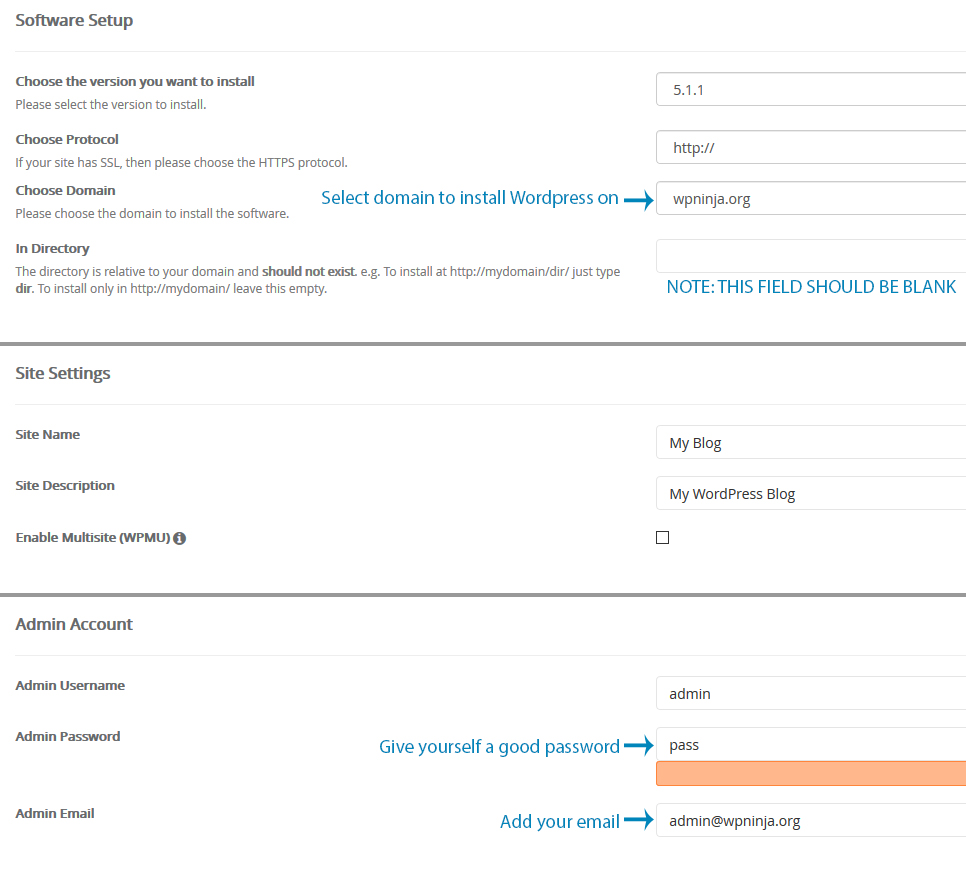Click the Admin Username field containing admin
The height and width of the screenshot is (878, 966).
pyautogui.click(x=810, y=694)
